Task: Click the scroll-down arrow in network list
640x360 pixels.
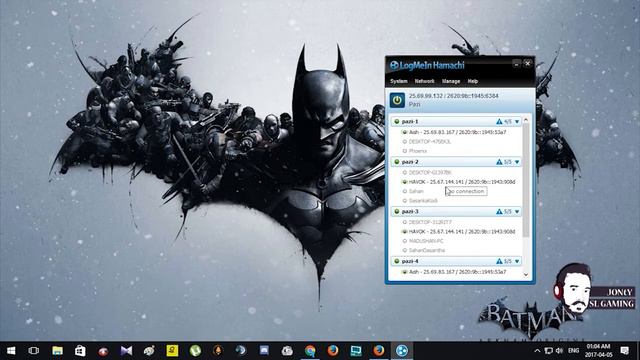Action: click(x=526, y=275)
